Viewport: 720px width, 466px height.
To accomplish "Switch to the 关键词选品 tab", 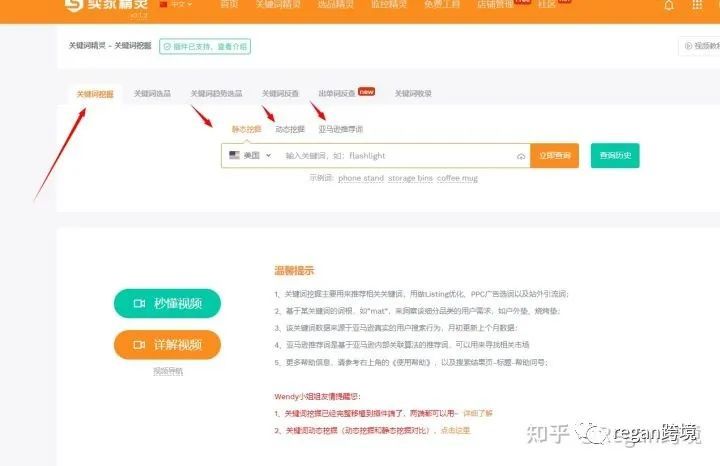I will coord(152,94).
